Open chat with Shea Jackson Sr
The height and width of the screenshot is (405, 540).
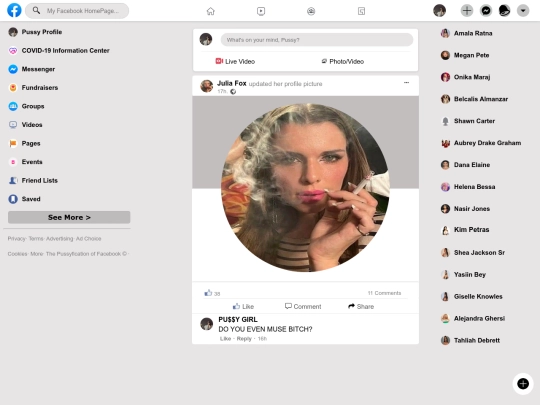tap(473, 253)
